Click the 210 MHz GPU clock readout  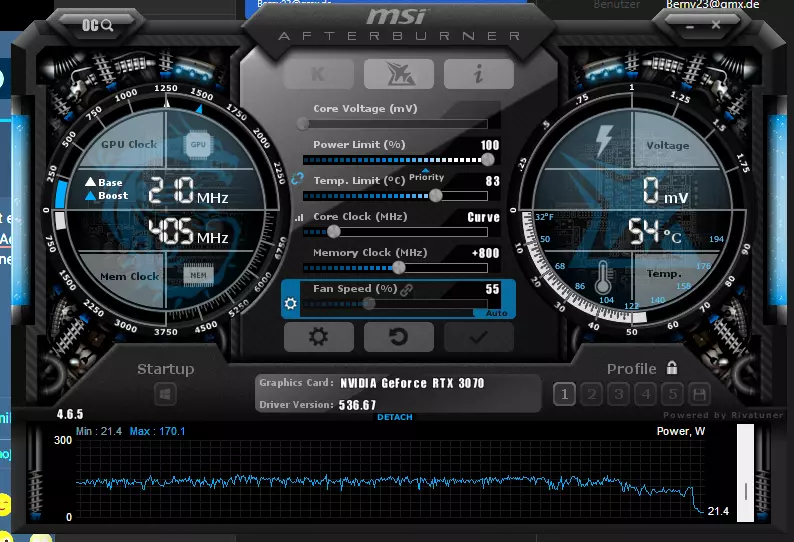(188, 190)
